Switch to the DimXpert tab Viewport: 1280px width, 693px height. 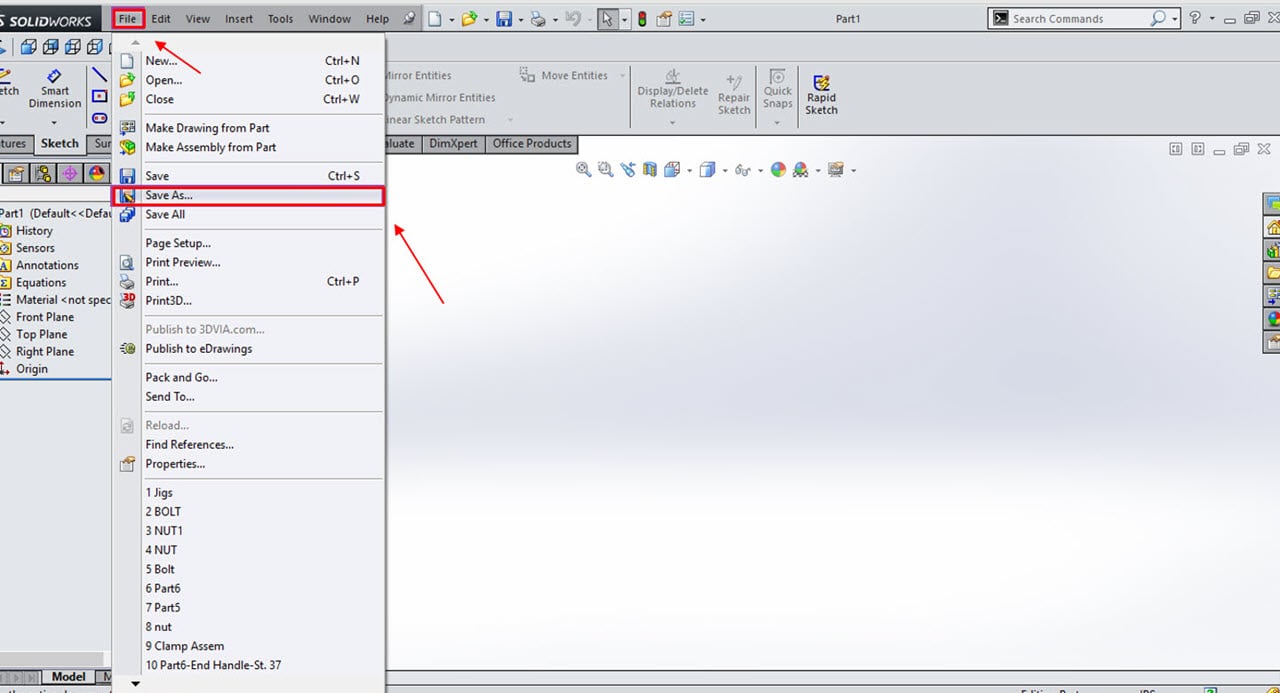point(452,144)
